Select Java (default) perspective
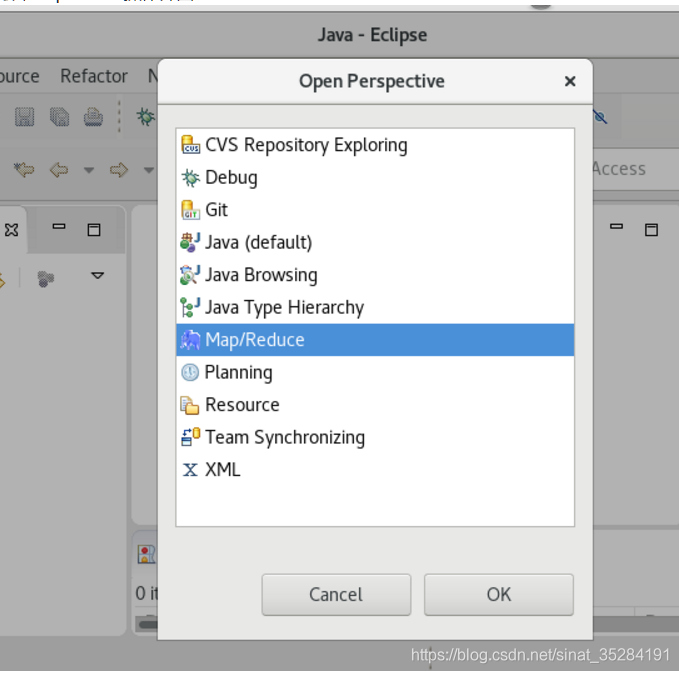 [x=375, y=242]
